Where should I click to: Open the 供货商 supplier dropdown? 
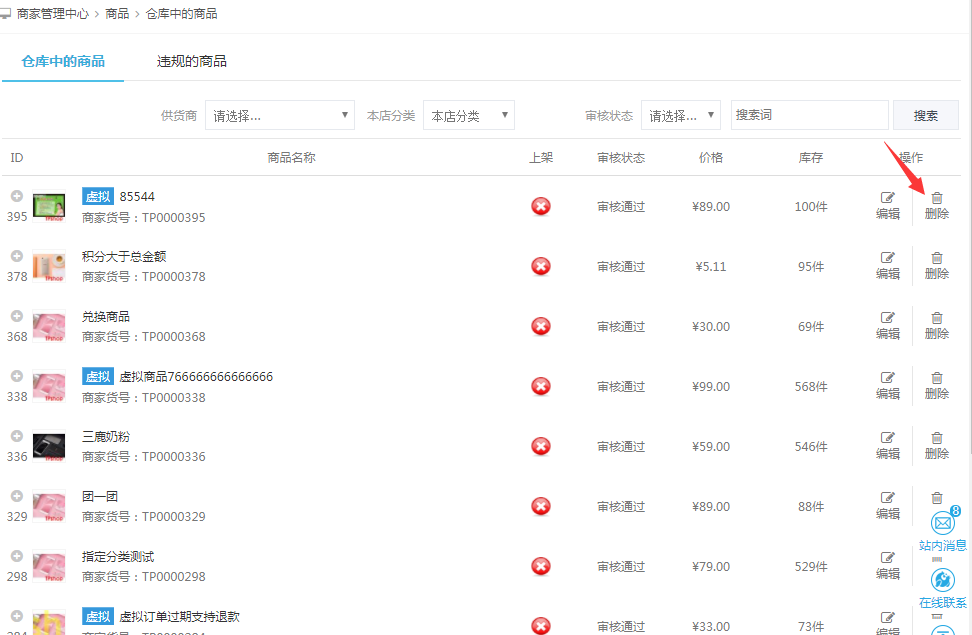[280, 115]
